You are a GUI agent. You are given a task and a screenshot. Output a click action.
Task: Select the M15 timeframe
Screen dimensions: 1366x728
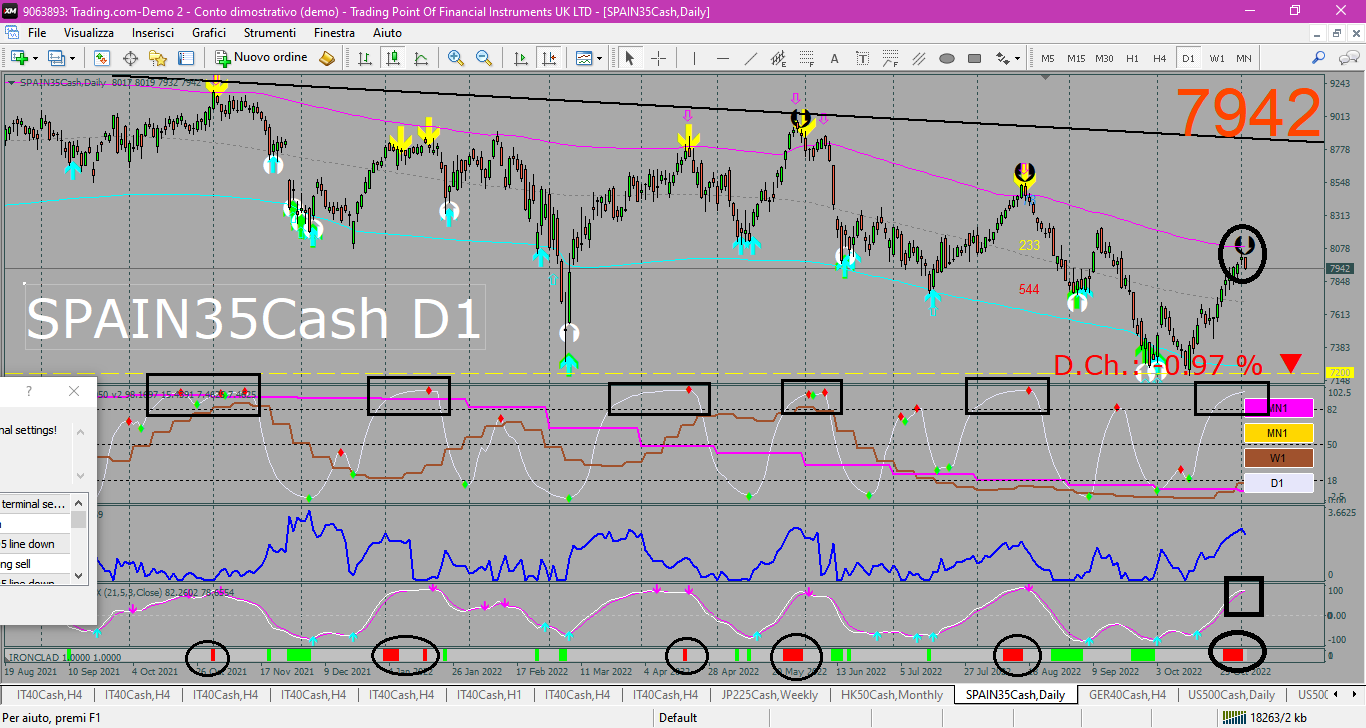point(1076,58)
